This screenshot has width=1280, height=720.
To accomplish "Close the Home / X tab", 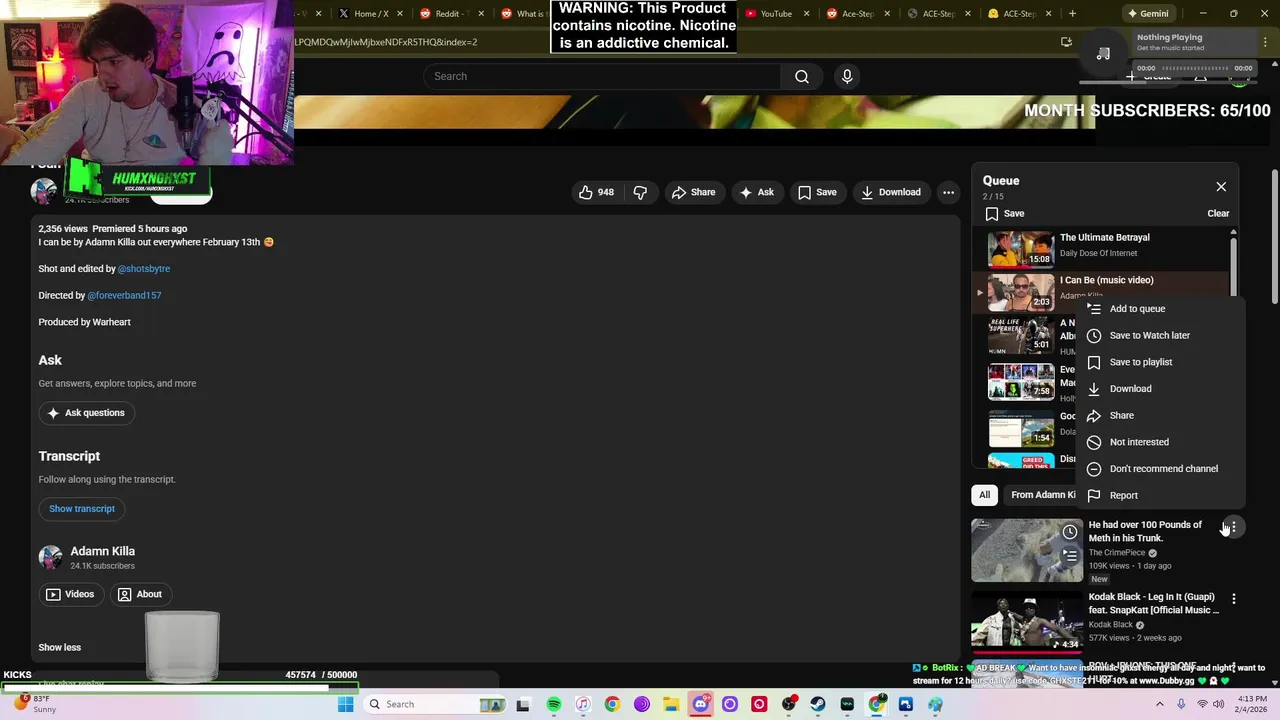I will pyautogui.click(x=401, y=14).
